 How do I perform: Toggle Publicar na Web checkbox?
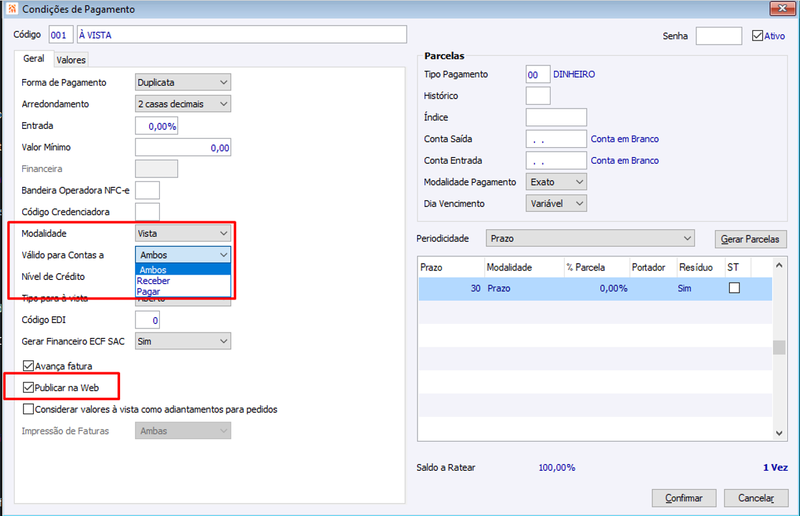pyautogui.click(x=29, y=387)
